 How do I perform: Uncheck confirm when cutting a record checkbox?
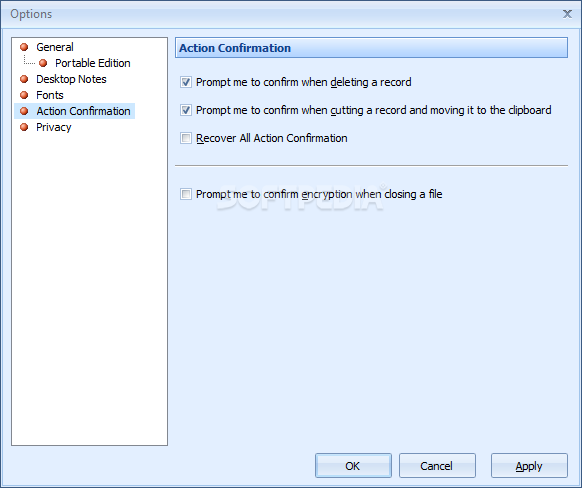pyautogui.click(x=186, y=110)
